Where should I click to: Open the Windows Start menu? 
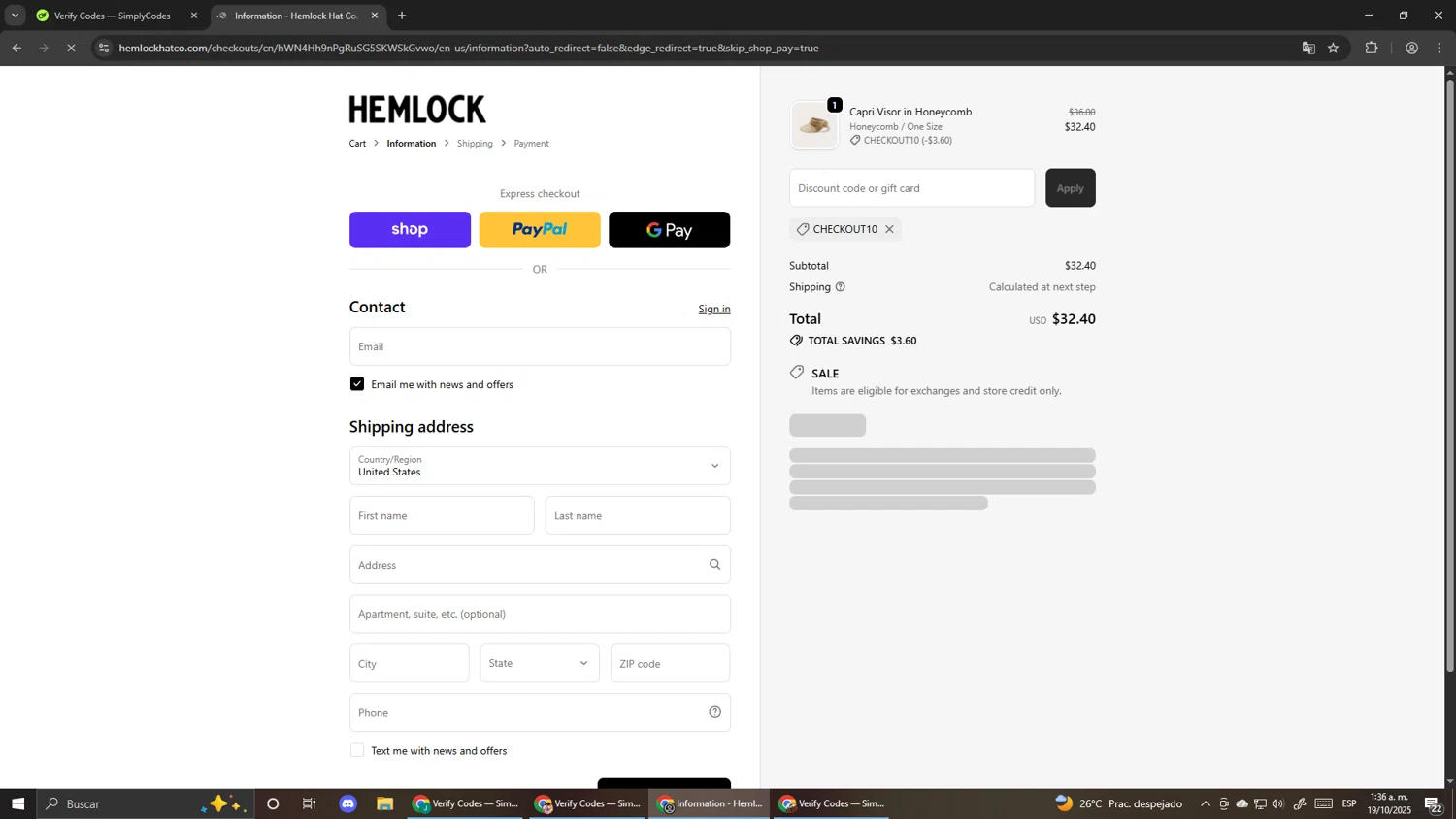point(17,803)
